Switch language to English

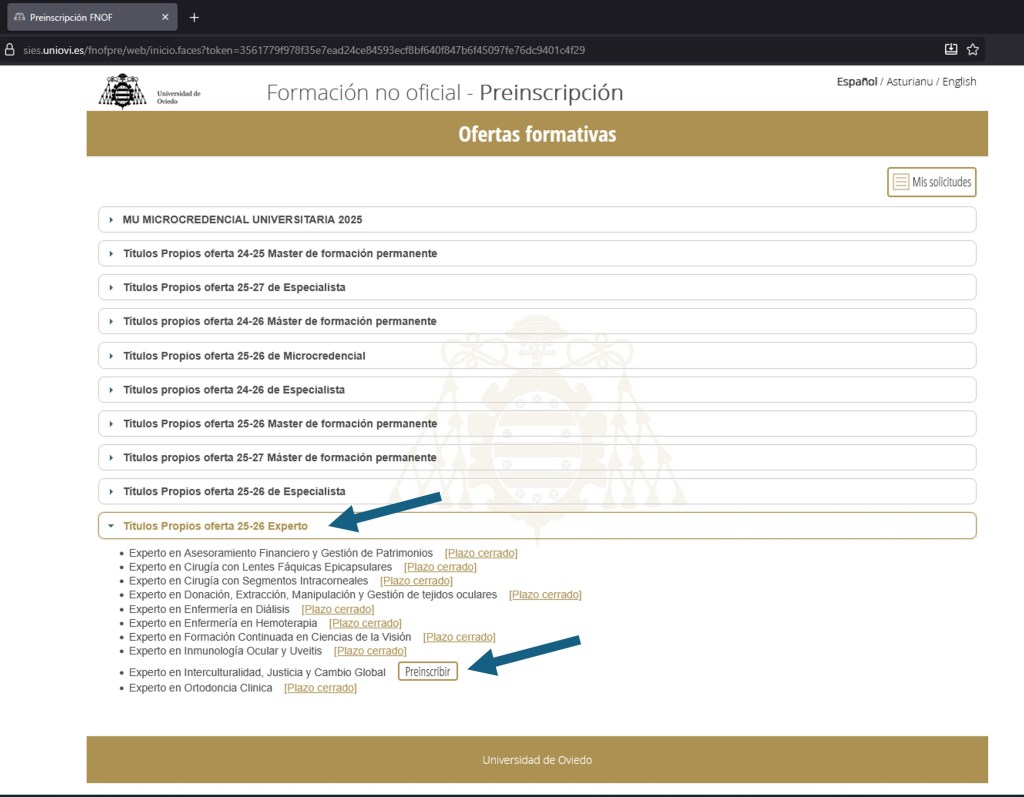[958, 82]
